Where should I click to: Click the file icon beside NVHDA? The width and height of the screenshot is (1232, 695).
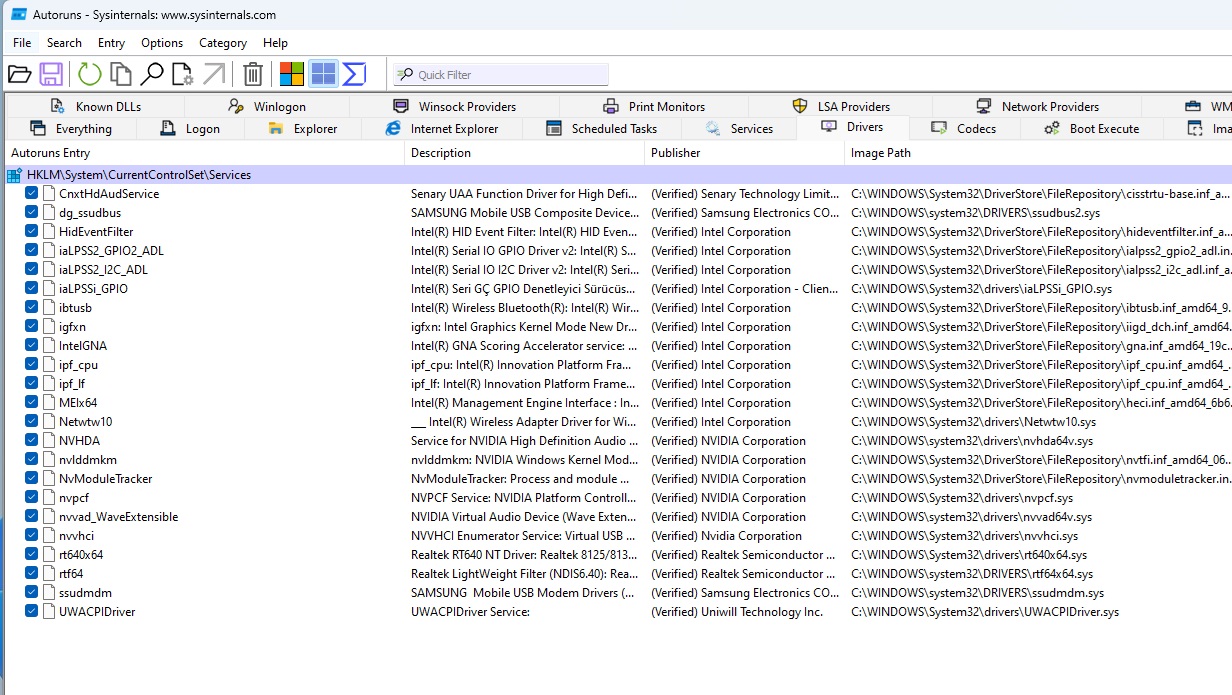pos(49,441)
